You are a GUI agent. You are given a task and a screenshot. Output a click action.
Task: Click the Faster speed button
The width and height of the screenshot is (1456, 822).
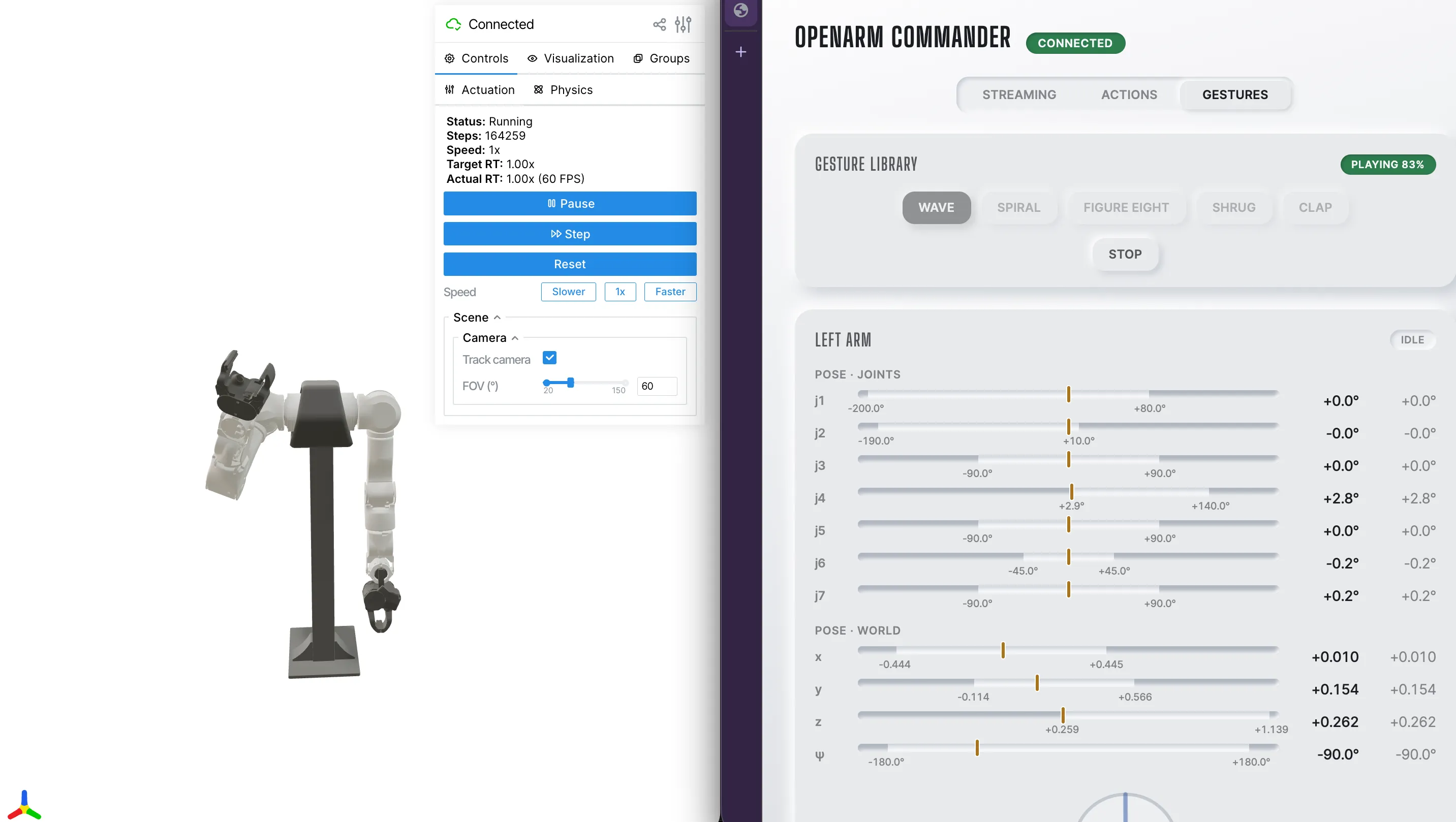coord(670,292)
